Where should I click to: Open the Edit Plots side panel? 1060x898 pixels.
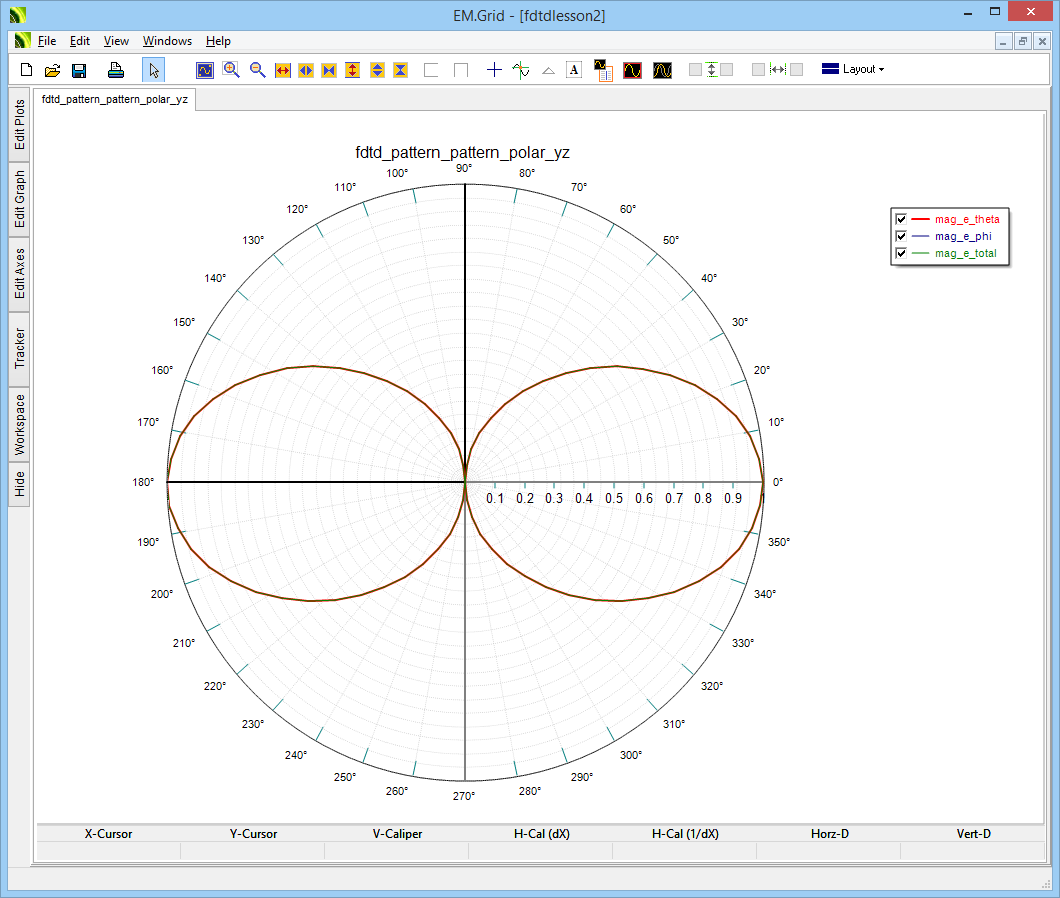19,125
